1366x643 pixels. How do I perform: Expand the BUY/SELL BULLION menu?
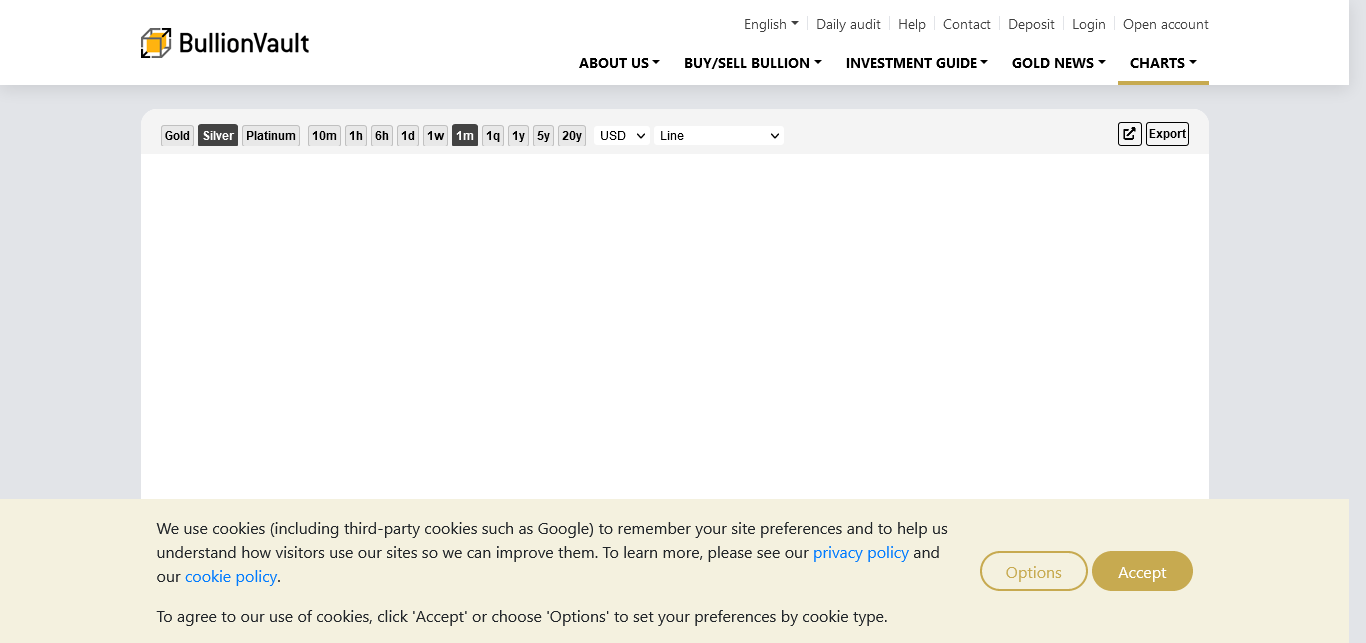752,63
